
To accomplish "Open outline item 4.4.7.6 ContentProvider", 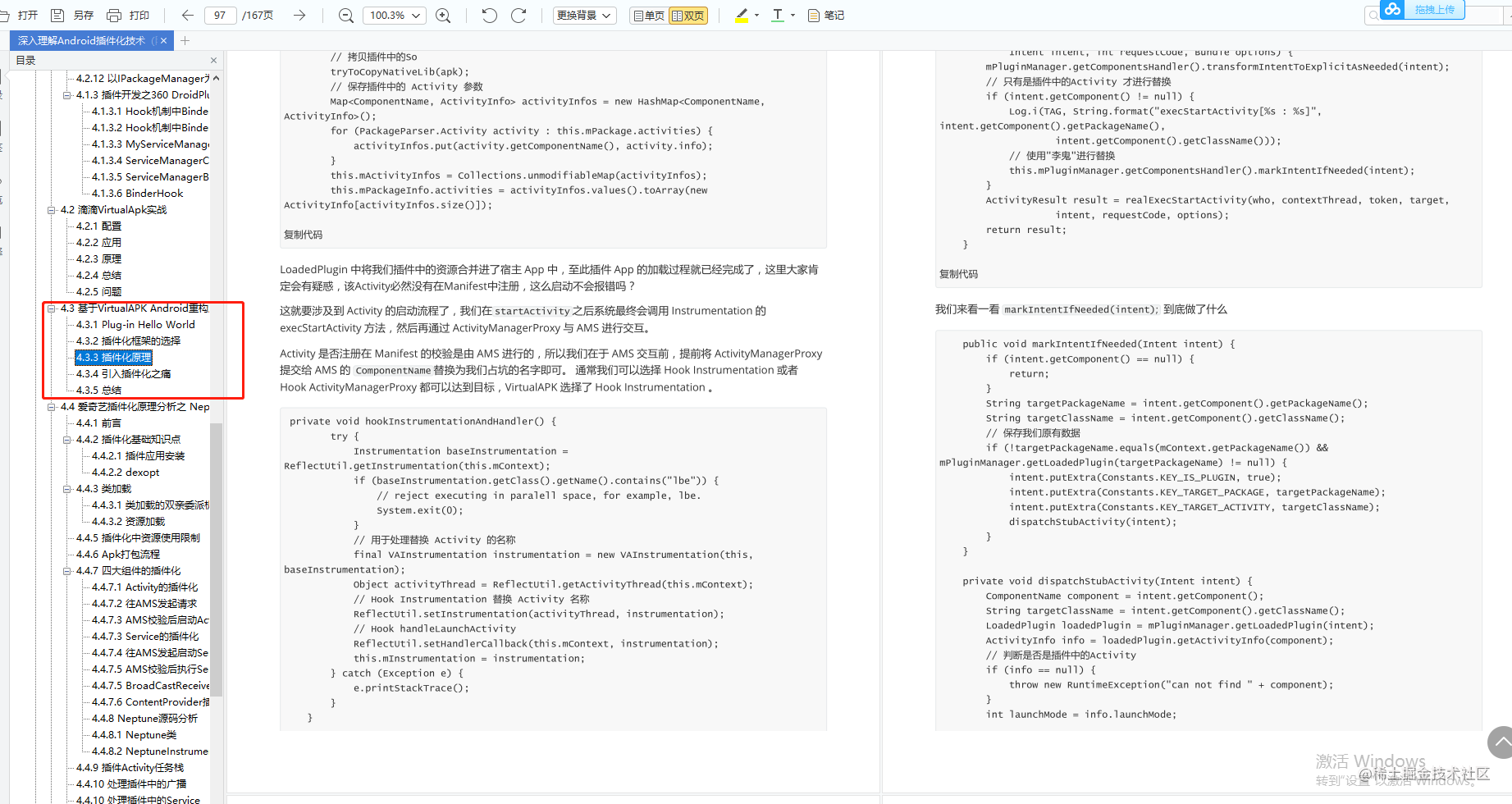I will [x=150, y=702].
